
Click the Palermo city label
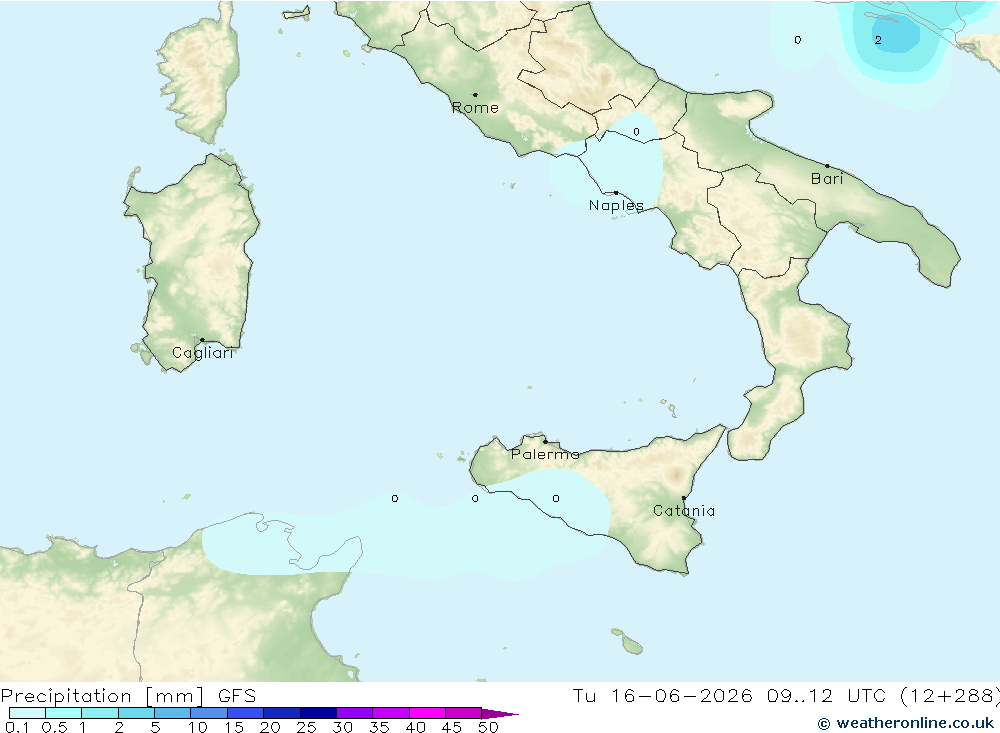[x=545, y=454]
